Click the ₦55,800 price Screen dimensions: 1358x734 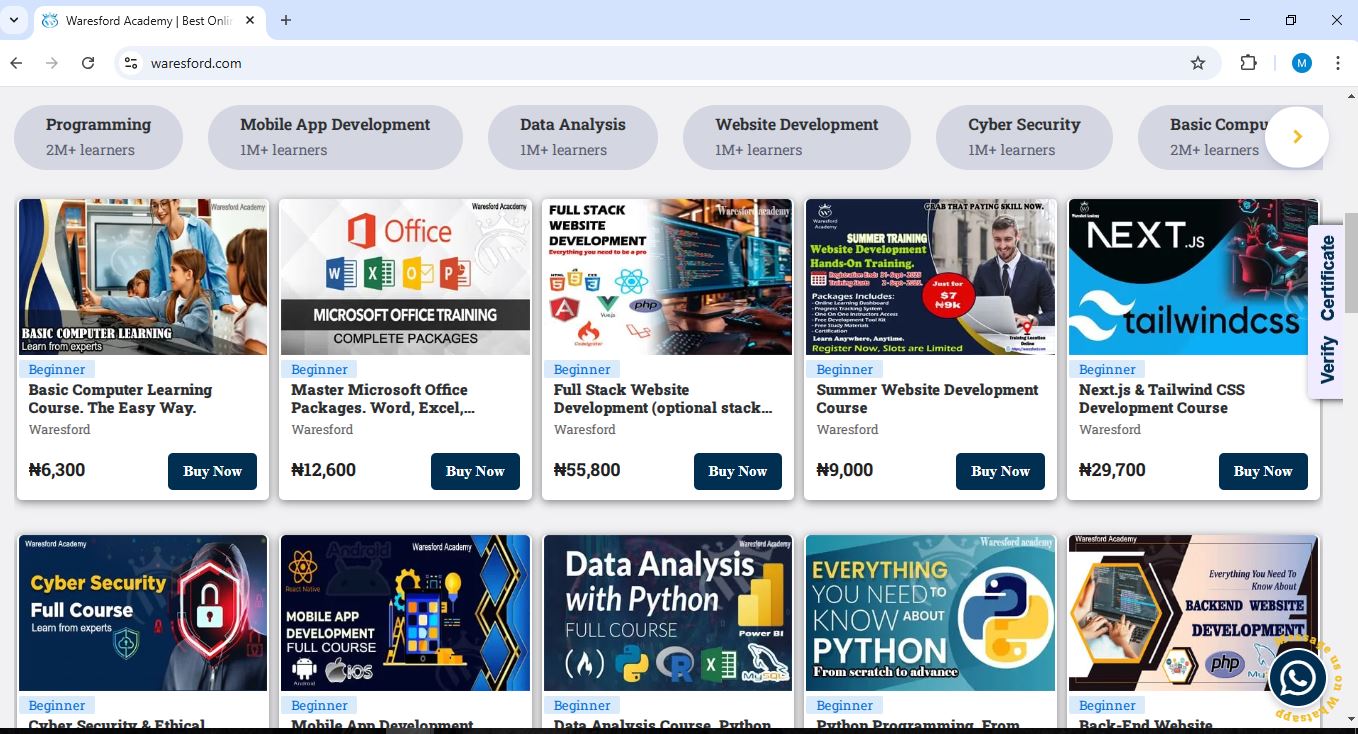587,470
